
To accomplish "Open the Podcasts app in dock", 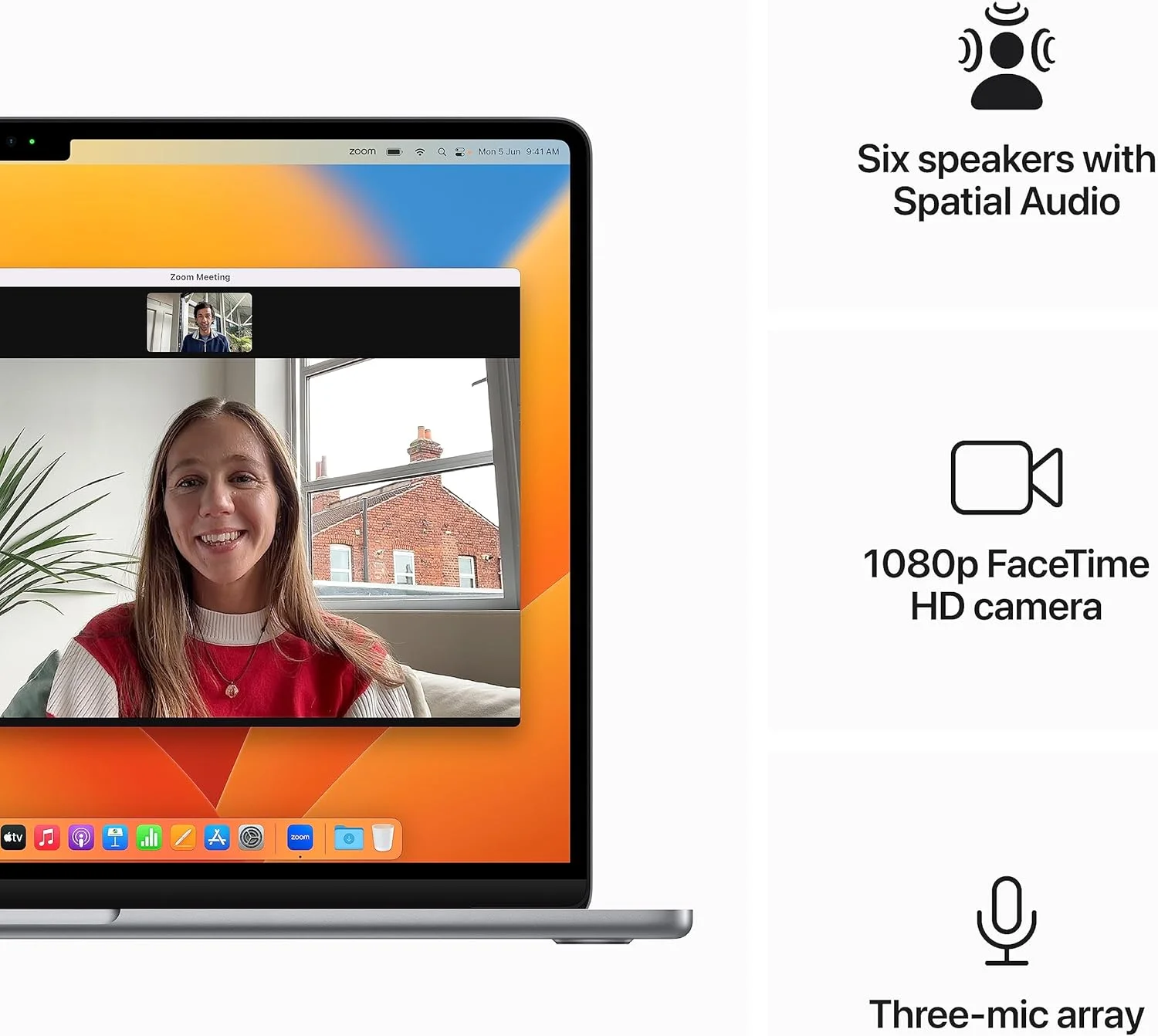I will click(x=81, y=838).
